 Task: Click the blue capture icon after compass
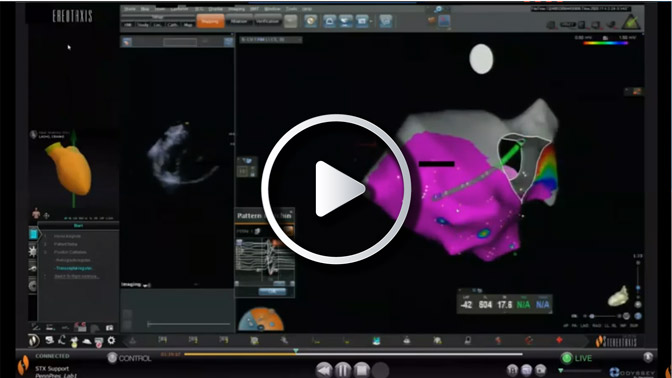[330, 21]
